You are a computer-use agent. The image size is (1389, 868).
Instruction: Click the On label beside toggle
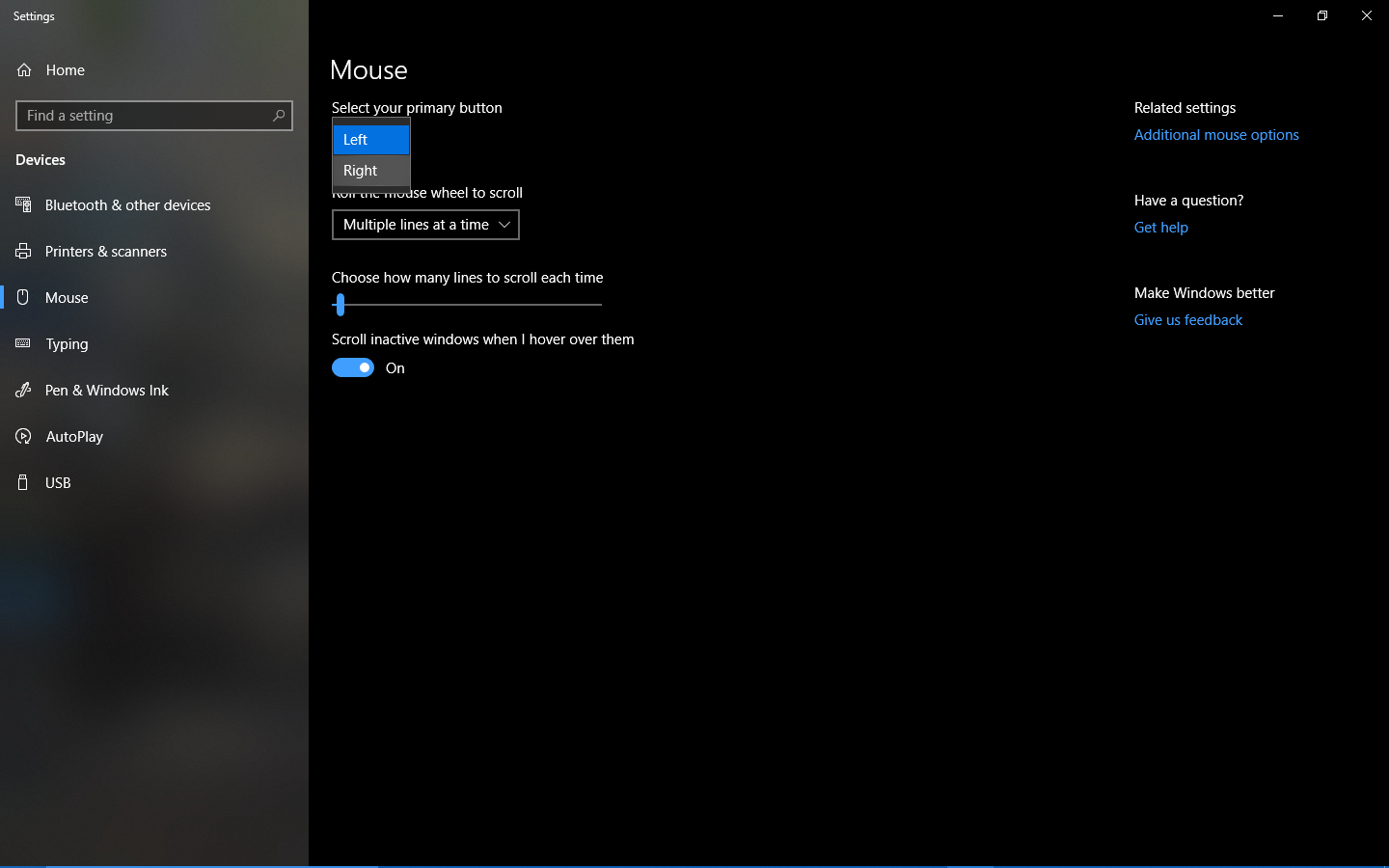395,368
